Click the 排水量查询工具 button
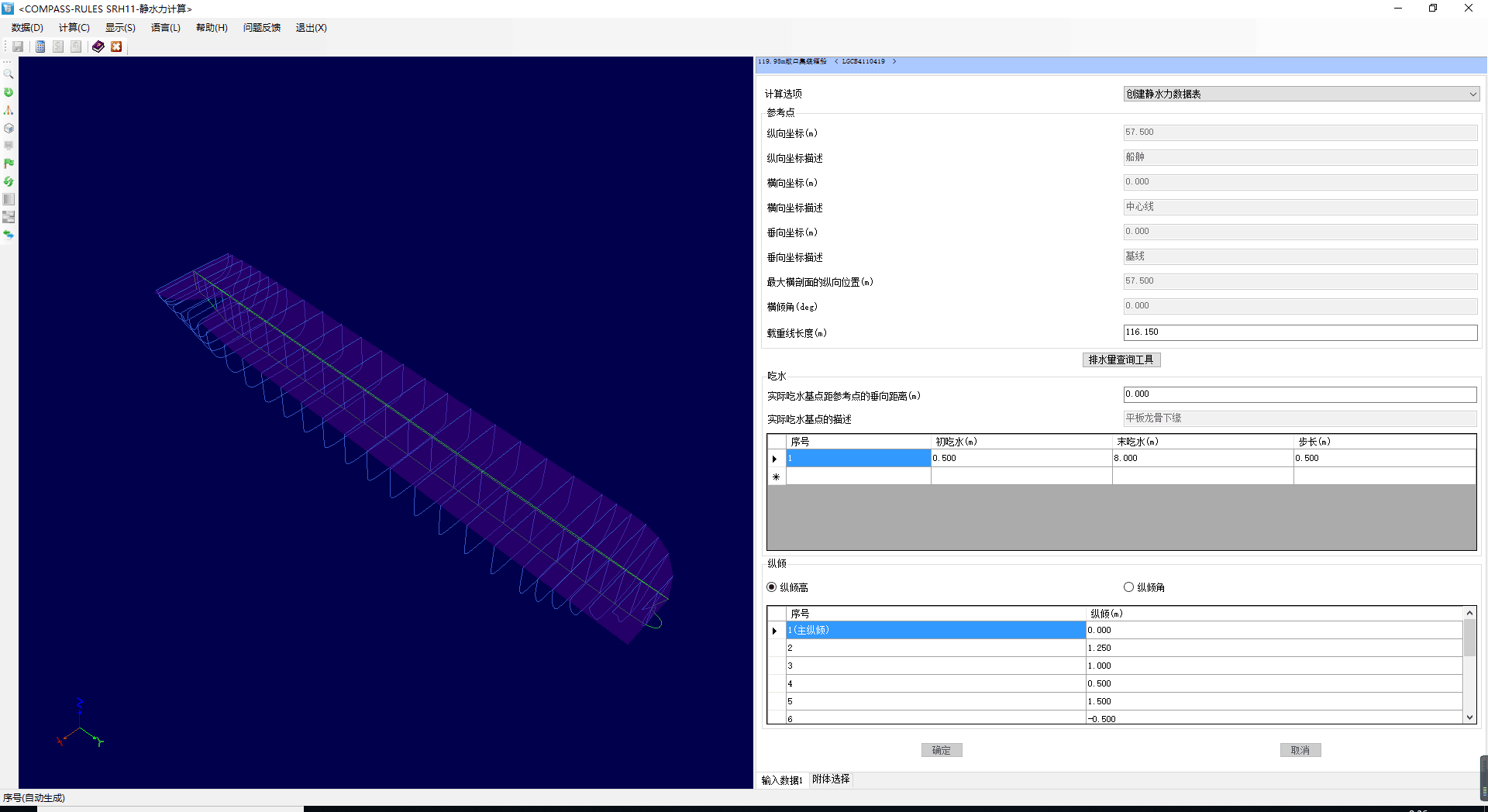Viewport: 1488px width, 812px height. click(x=1121, y=360)
